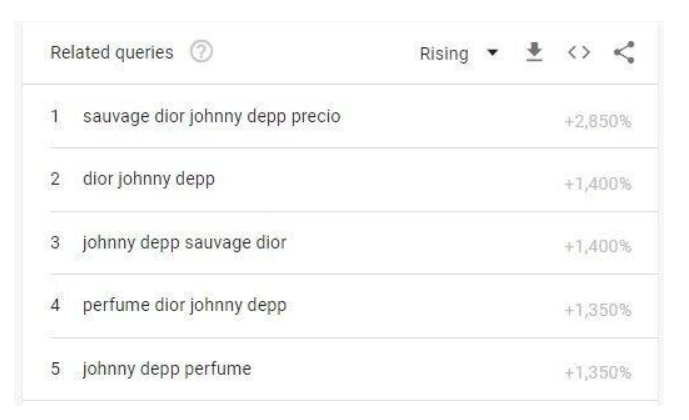Screen dimensions: 689x420
Task: Click the +1,350% value for query 5
Action: pos(606,370)
